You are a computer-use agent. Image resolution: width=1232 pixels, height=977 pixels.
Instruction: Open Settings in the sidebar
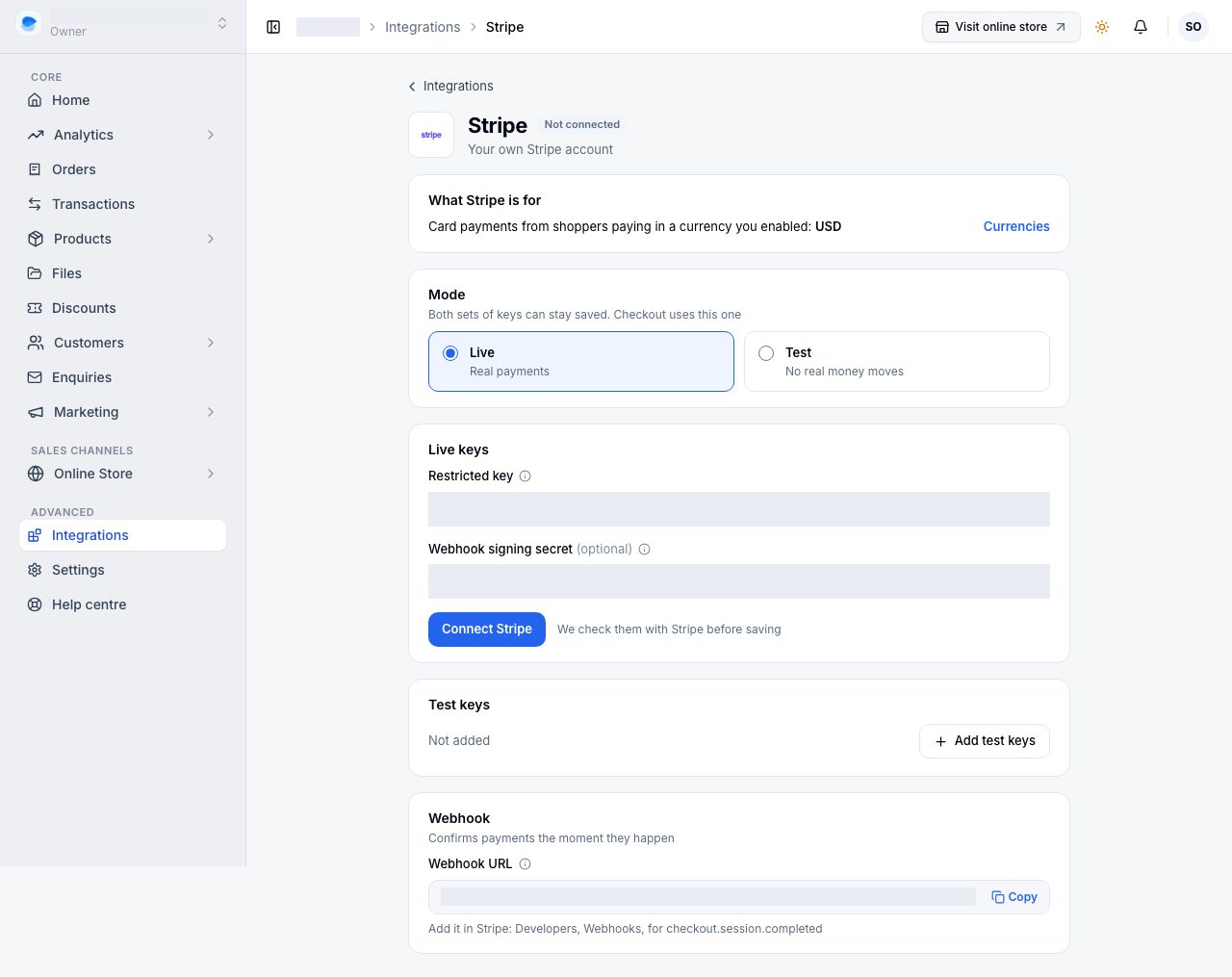click(122, 570)
